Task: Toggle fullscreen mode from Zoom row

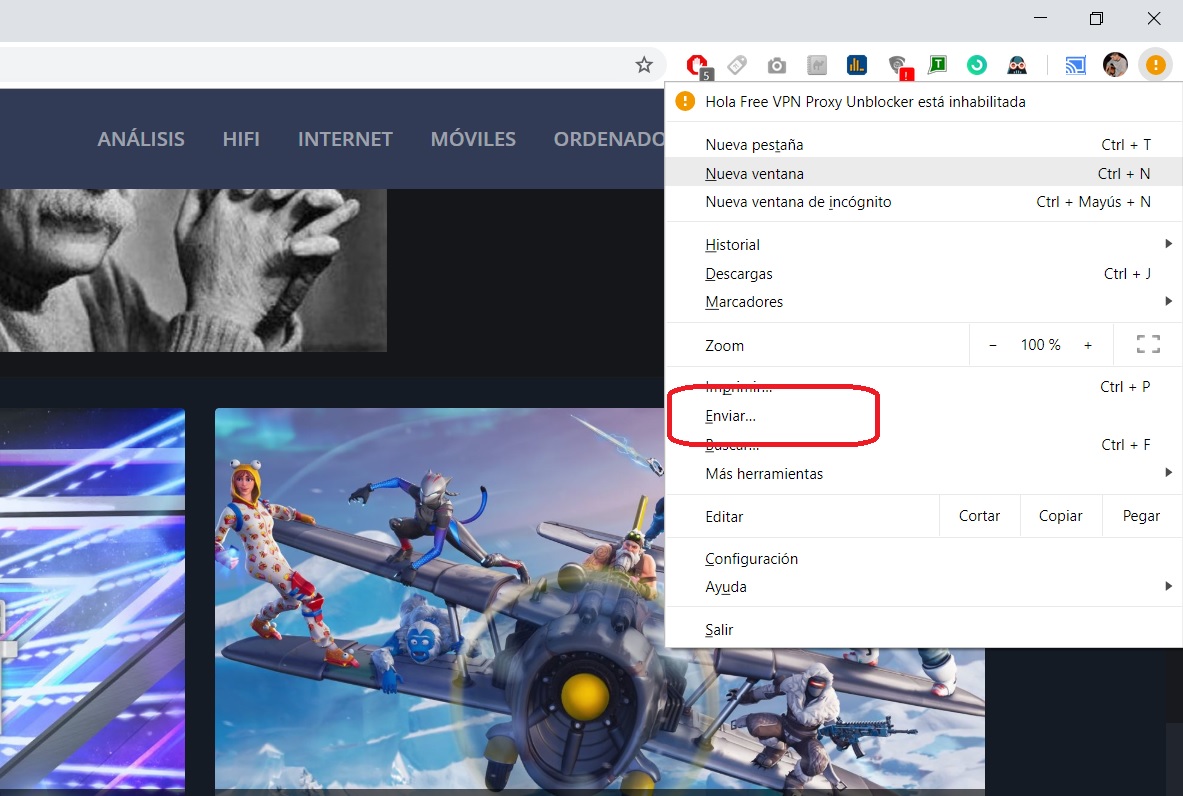Action: 1148,345
